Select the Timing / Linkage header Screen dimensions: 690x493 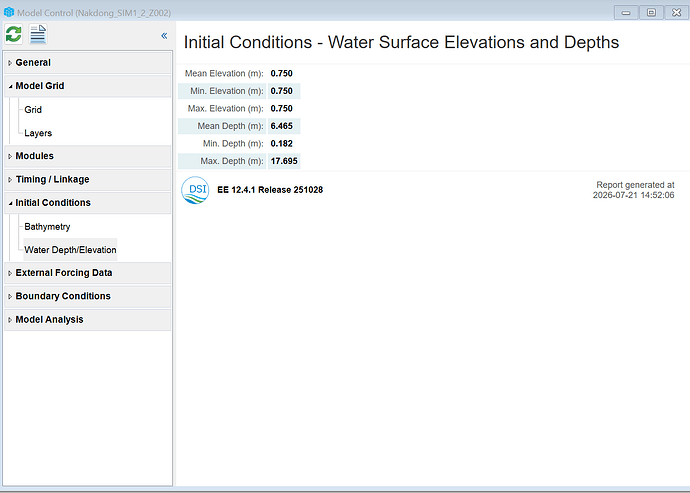click(88, 179)
